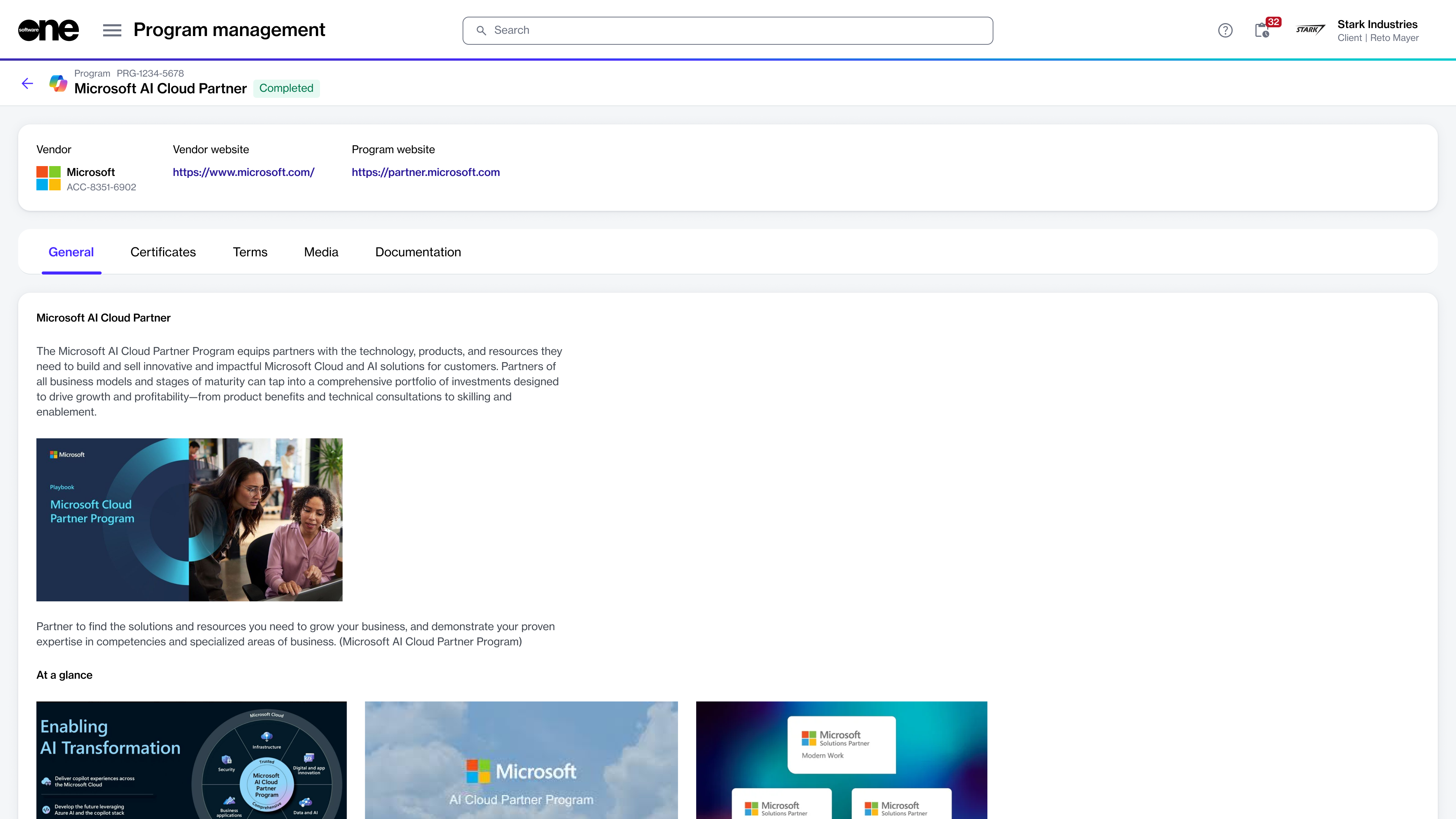Screen dimensions: 1456x819
Task: Open partner.microsoft.com program website link
Action: [425, 173]
